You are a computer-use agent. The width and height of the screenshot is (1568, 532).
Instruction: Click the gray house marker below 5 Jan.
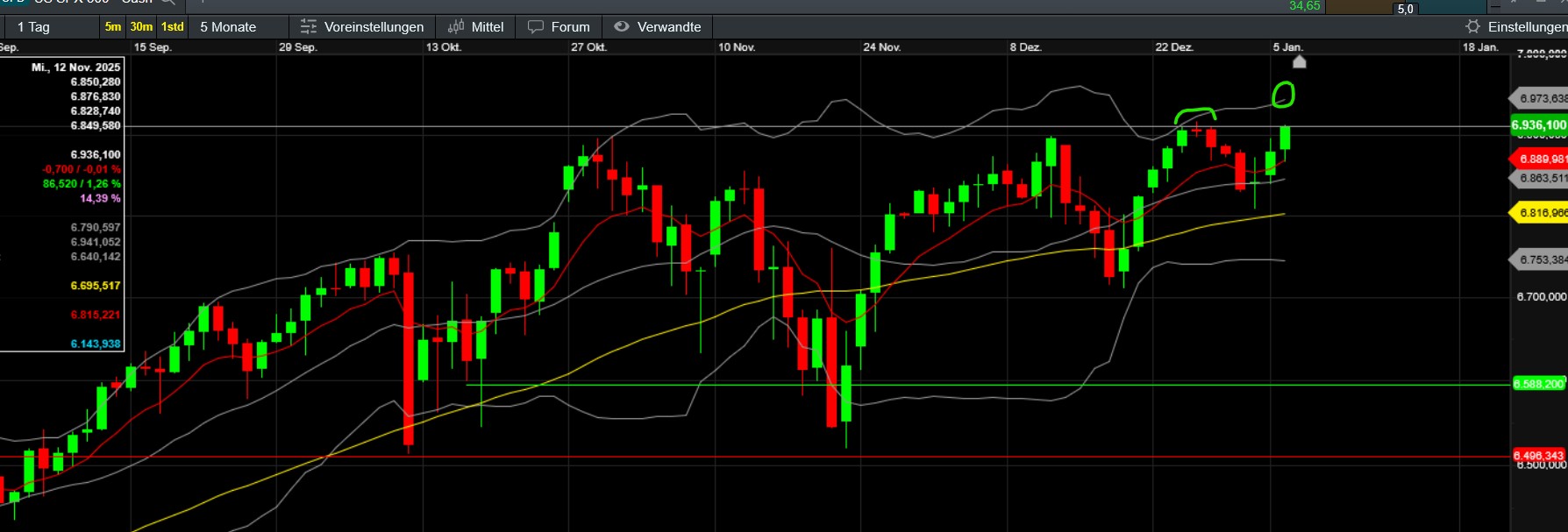pyautogui.click(x=1300, y=62)
